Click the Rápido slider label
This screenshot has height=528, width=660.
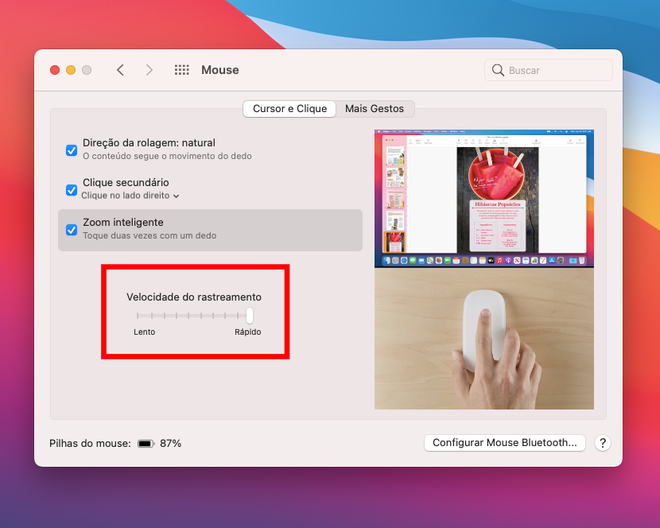(x=248, y=332)
